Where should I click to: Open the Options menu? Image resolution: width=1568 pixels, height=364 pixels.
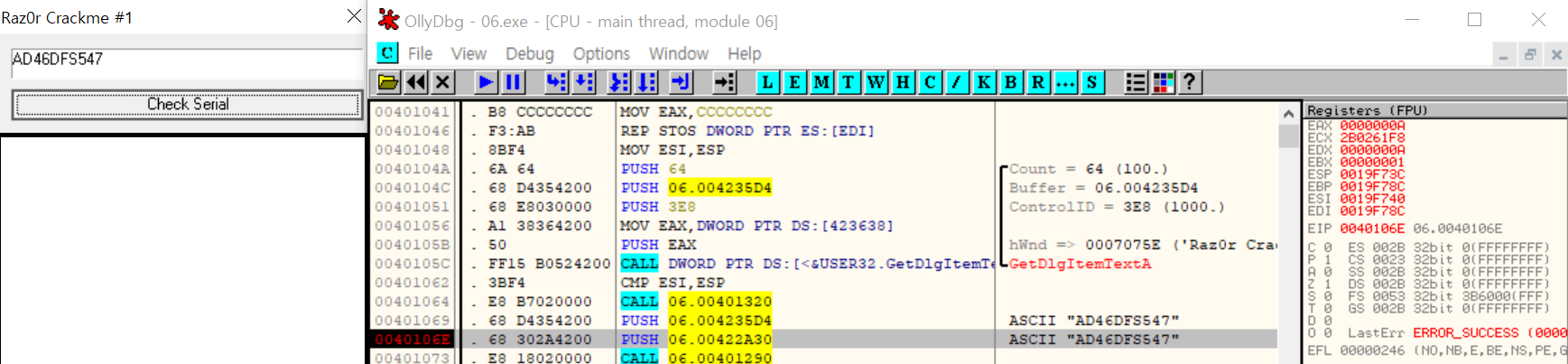[601, 54]
